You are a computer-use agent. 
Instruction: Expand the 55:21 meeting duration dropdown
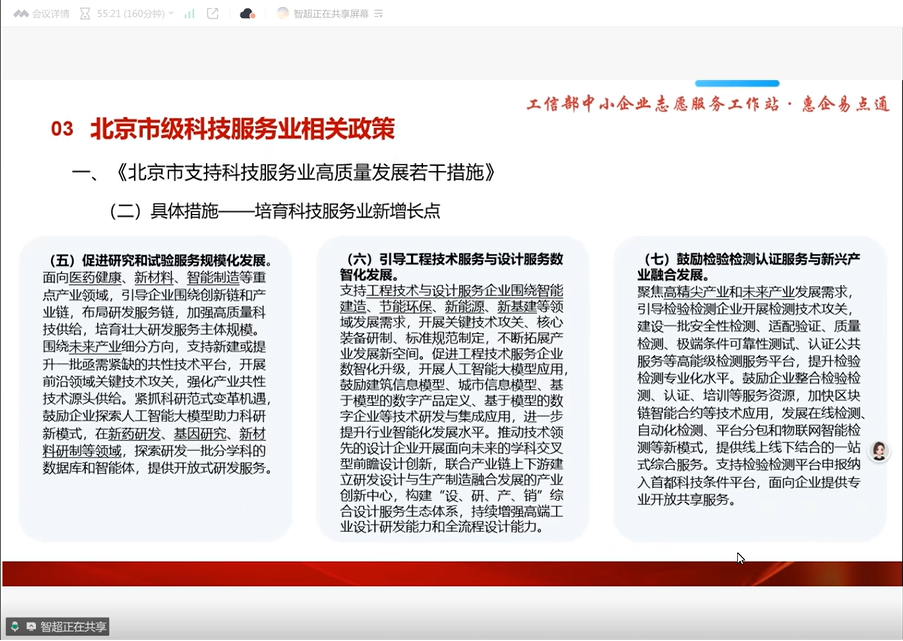pos(171,13)
